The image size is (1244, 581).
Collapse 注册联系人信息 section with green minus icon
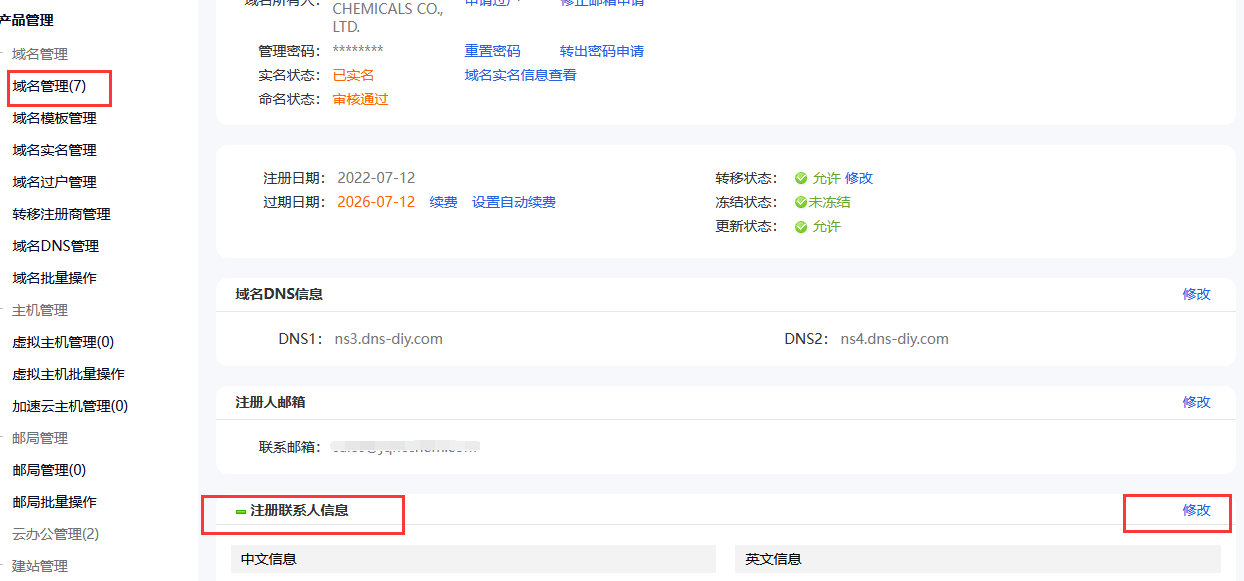[x=240, y=511]
